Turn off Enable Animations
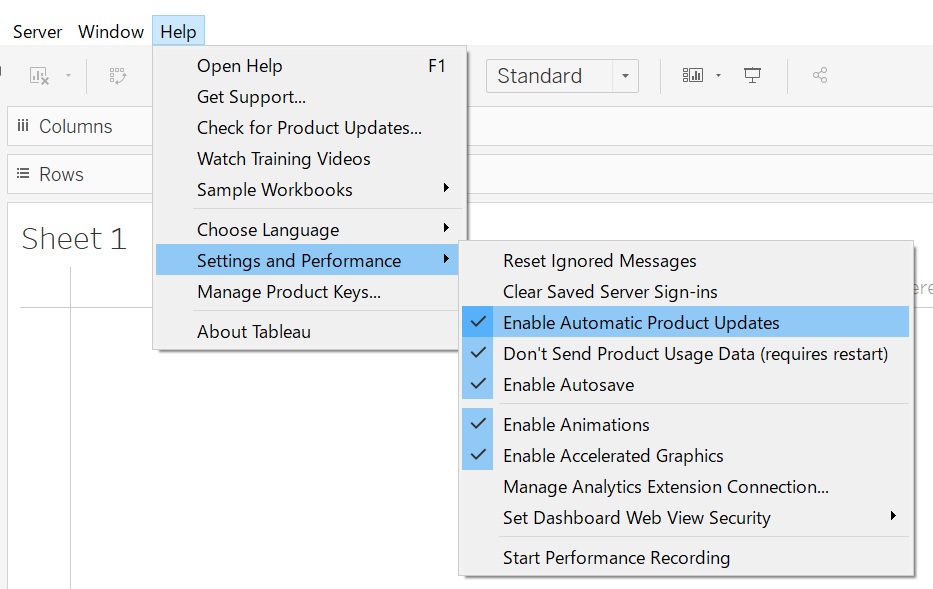The height and width of the screenshot is (589, 933). tap(576, 425)
